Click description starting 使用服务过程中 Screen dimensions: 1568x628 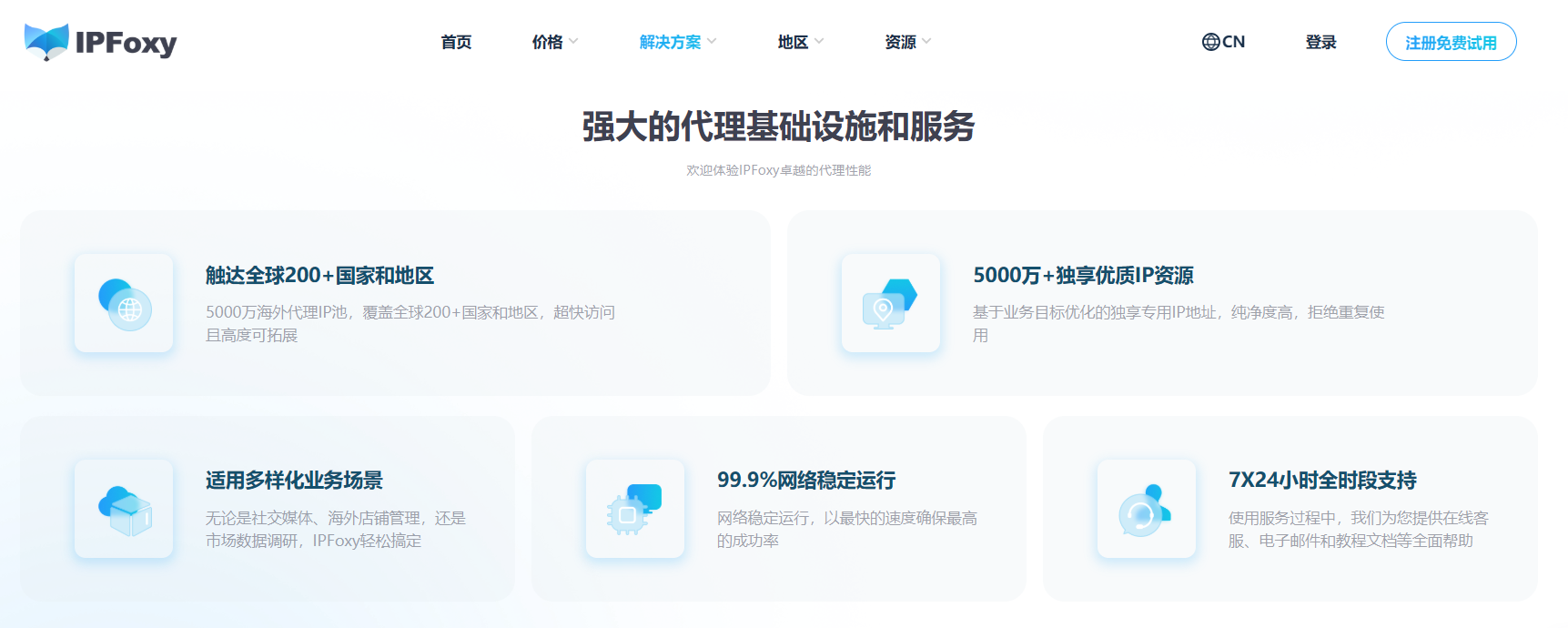pos(1359,530)
